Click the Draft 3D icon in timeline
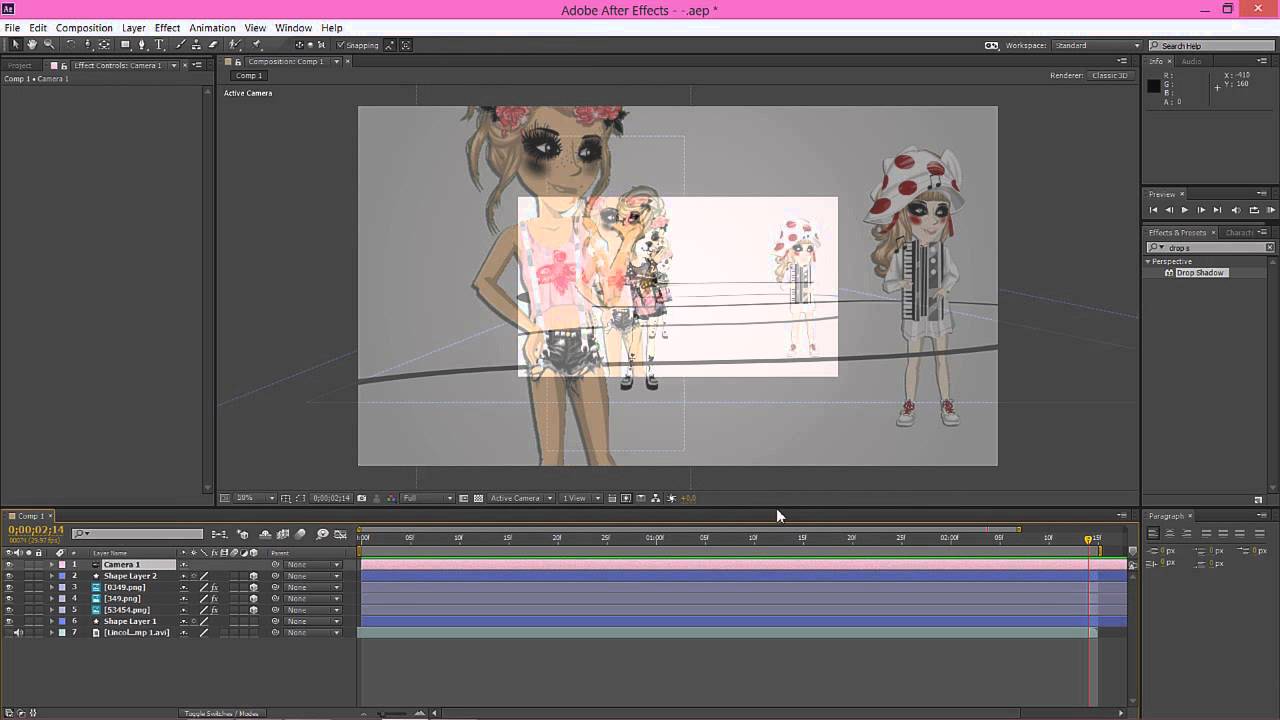Viewport: 1280px width, 720px height. (243, 534)
